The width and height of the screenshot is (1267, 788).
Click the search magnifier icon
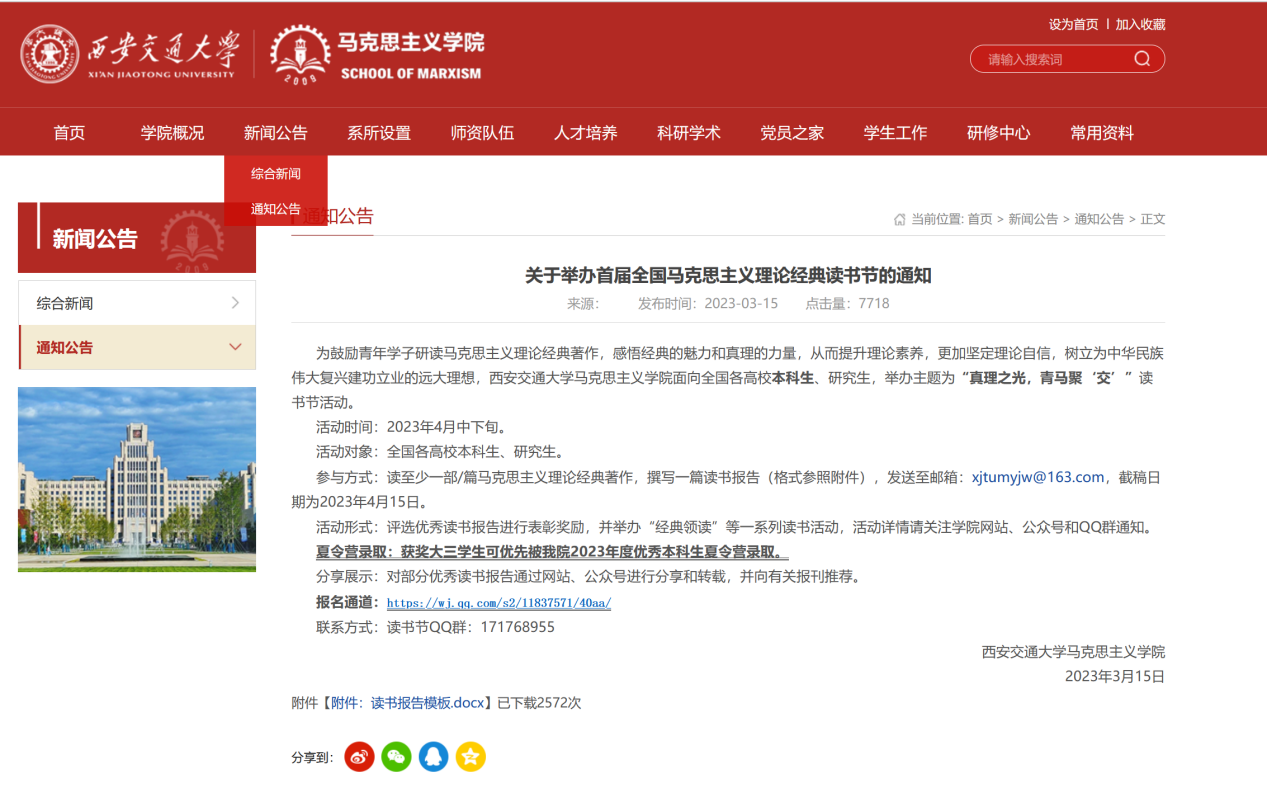1141,59
